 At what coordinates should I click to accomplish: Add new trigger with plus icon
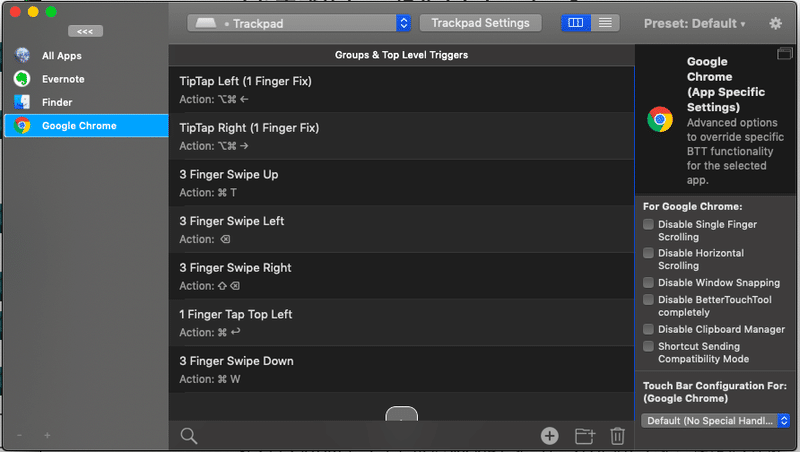[x=549, y=436]
